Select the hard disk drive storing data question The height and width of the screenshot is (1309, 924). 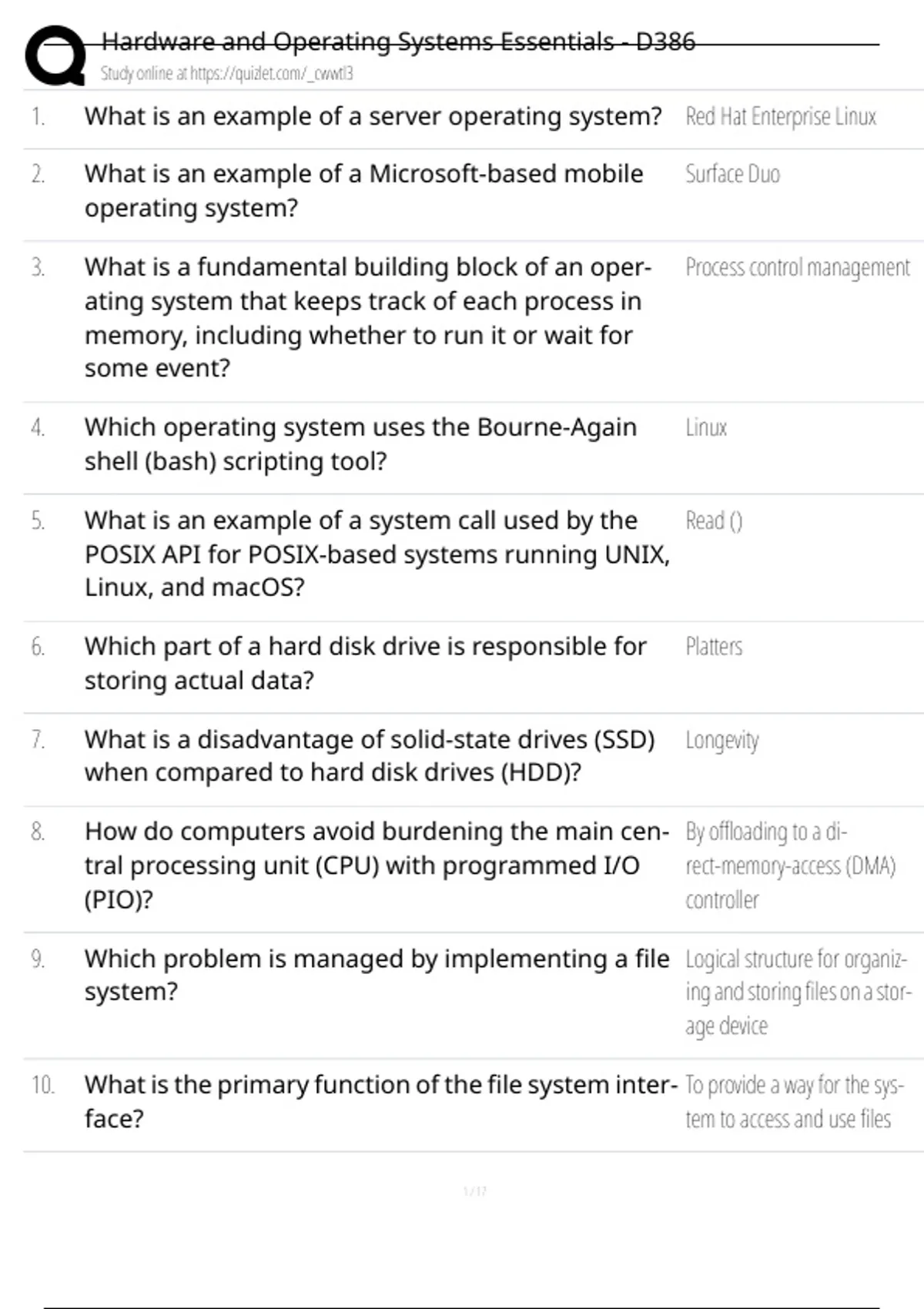click(365, 663)
